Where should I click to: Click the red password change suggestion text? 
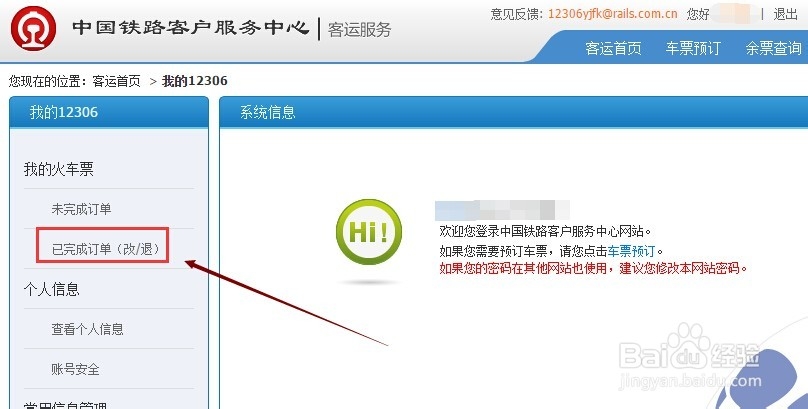coord(593,268)
